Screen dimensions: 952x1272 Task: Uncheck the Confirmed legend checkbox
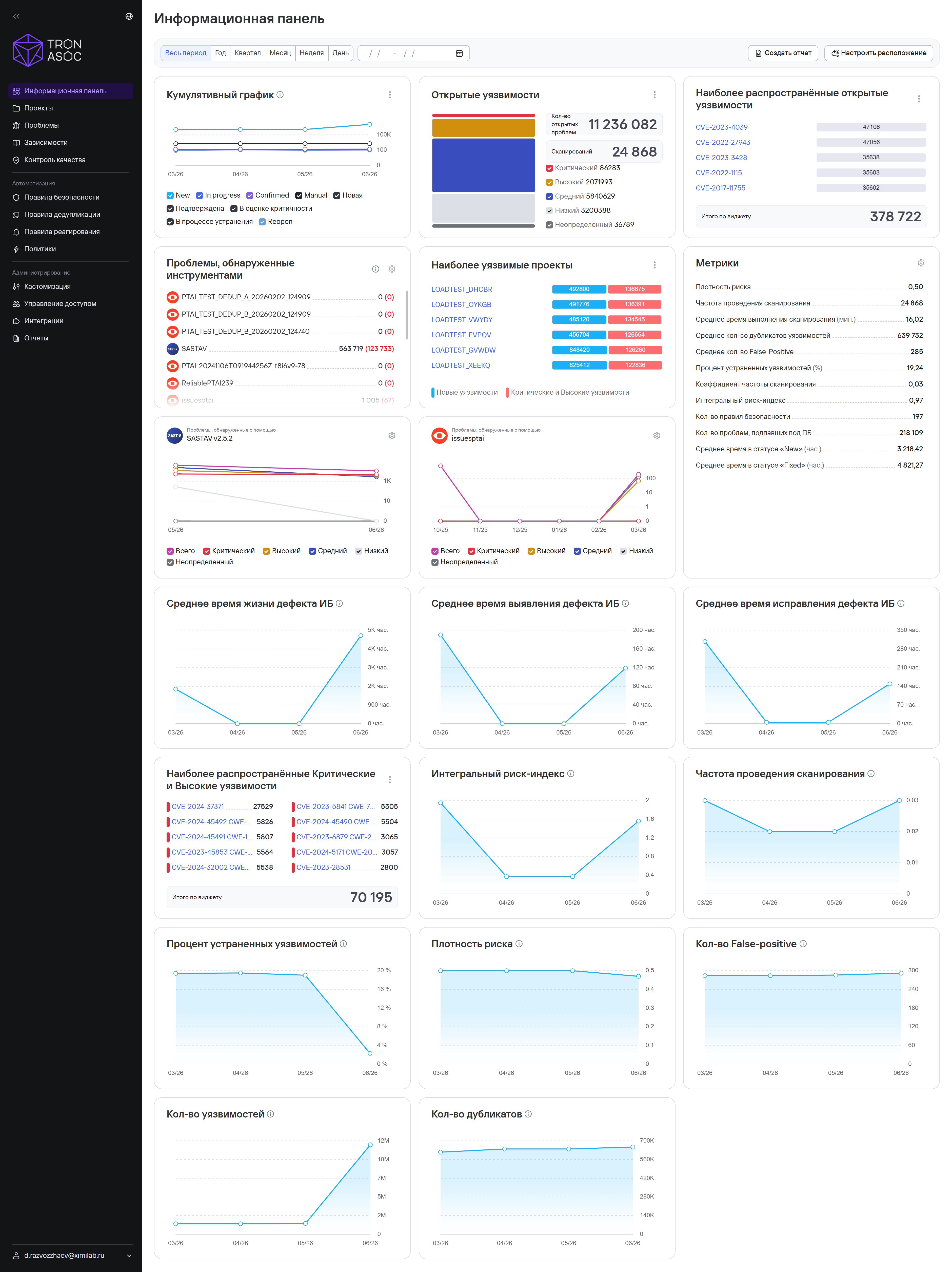(249, 196)
